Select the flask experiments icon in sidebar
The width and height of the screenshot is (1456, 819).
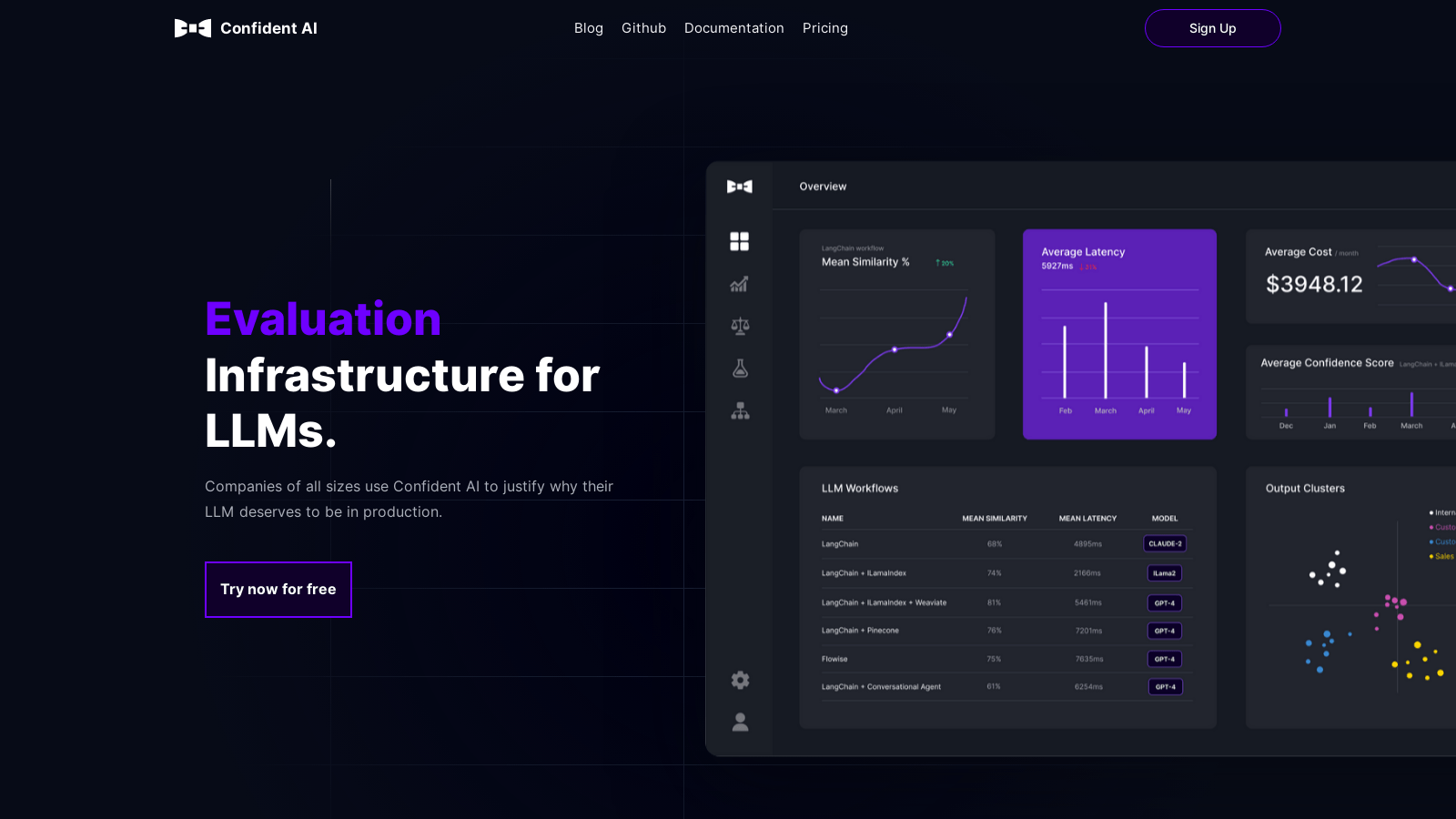(x=740, y=368)
